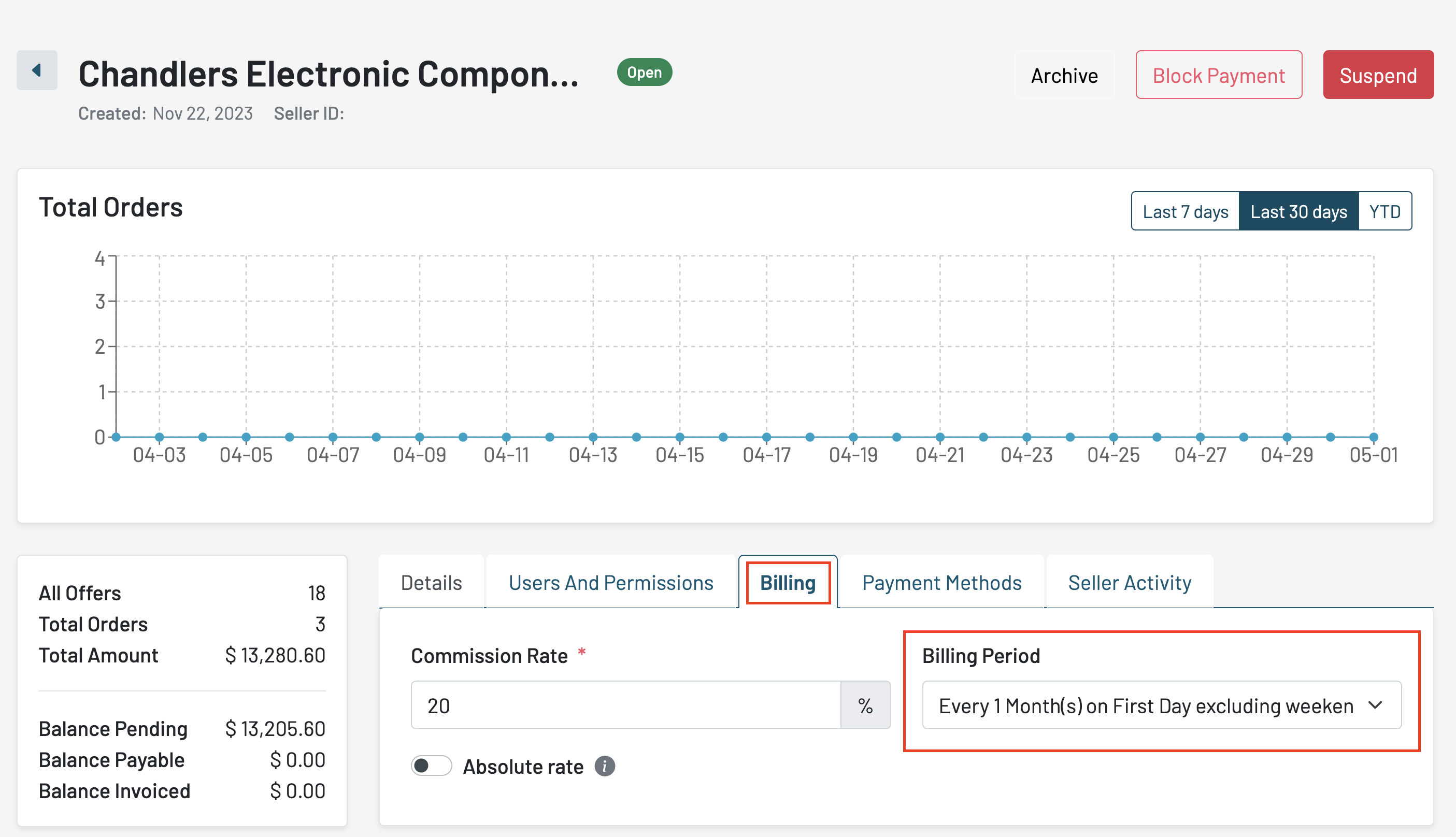The width and height of the screenshot is (1456, 837).
Task: Click the percent sign addon
Action: click(x=865, y=705)
